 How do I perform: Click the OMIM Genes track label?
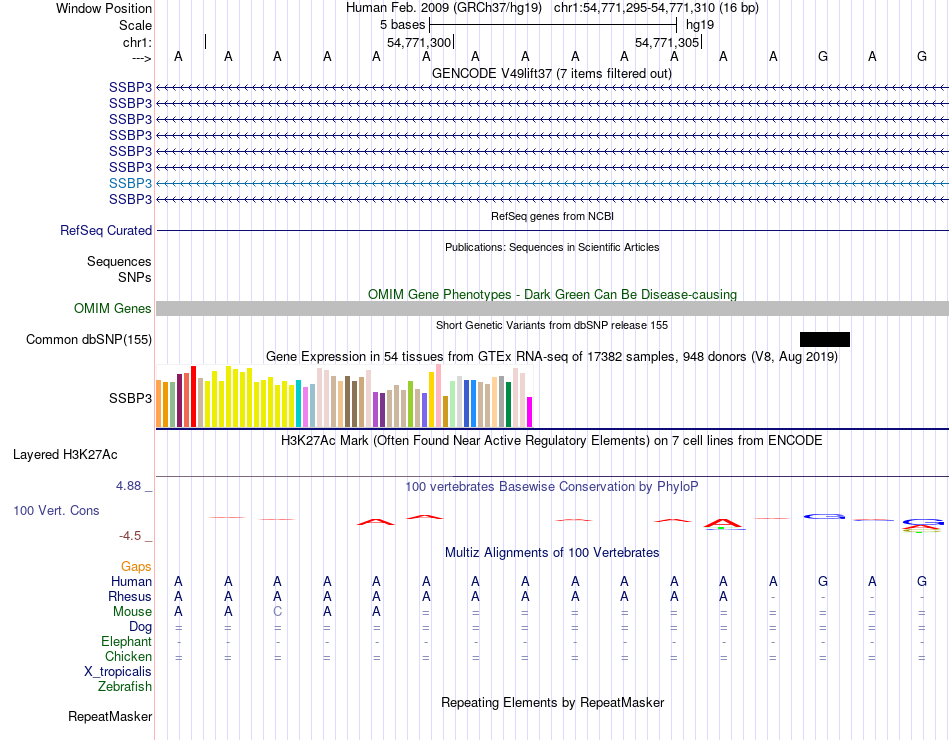[x=112, y=308]
